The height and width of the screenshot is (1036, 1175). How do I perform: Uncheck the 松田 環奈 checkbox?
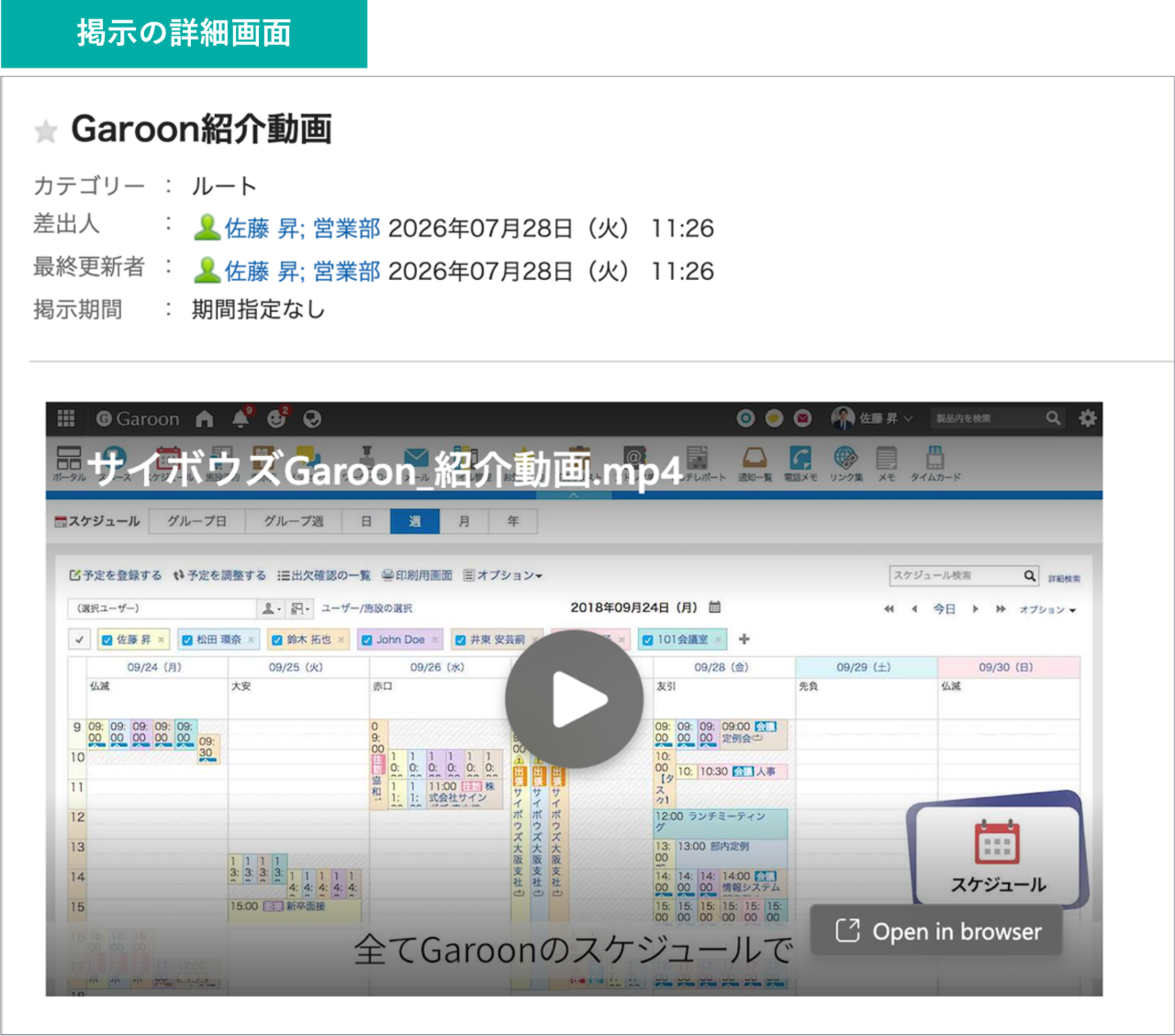click(187, 640)
